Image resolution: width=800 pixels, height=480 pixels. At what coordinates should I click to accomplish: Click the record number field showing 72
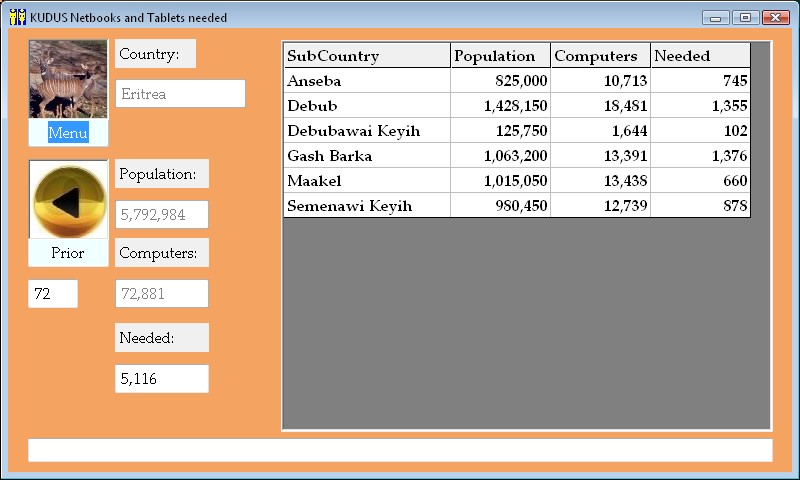click(53, 294)
